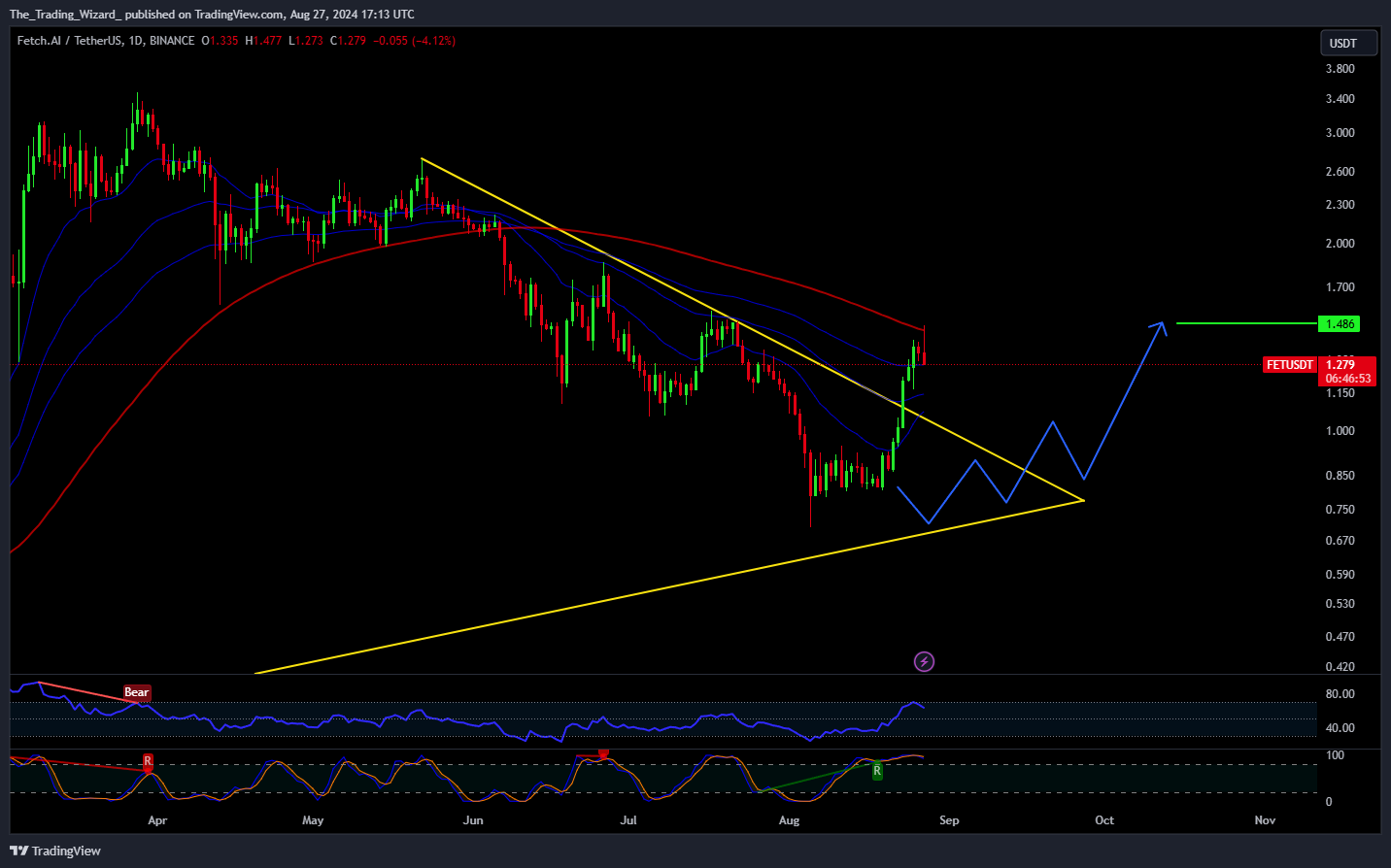
Task: Click the red R marker near April
Action: click(148, 761)
